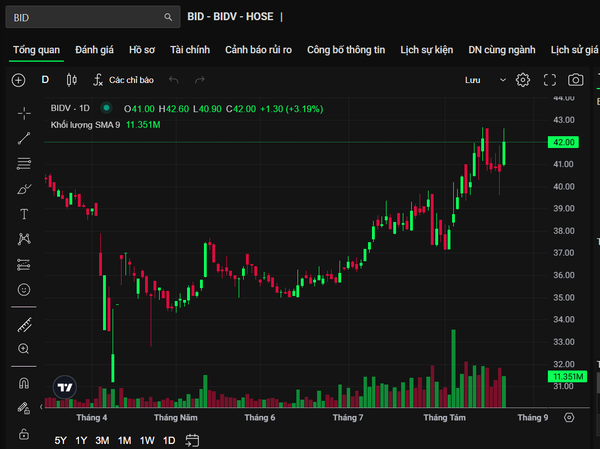The image size is (600, 449).
Task: Open the forecast and measurement position tool
Action: click(x=24, y=265)
